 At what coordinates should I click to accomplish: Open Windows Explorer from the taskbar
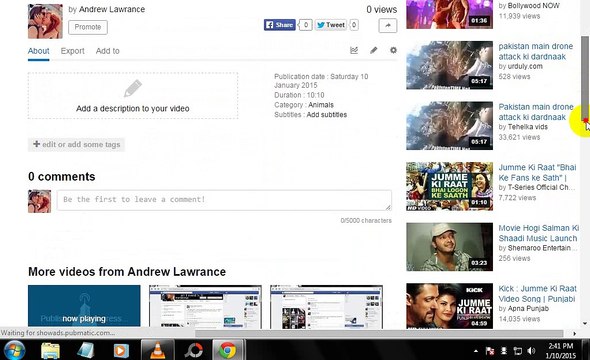tap(50, 351)
